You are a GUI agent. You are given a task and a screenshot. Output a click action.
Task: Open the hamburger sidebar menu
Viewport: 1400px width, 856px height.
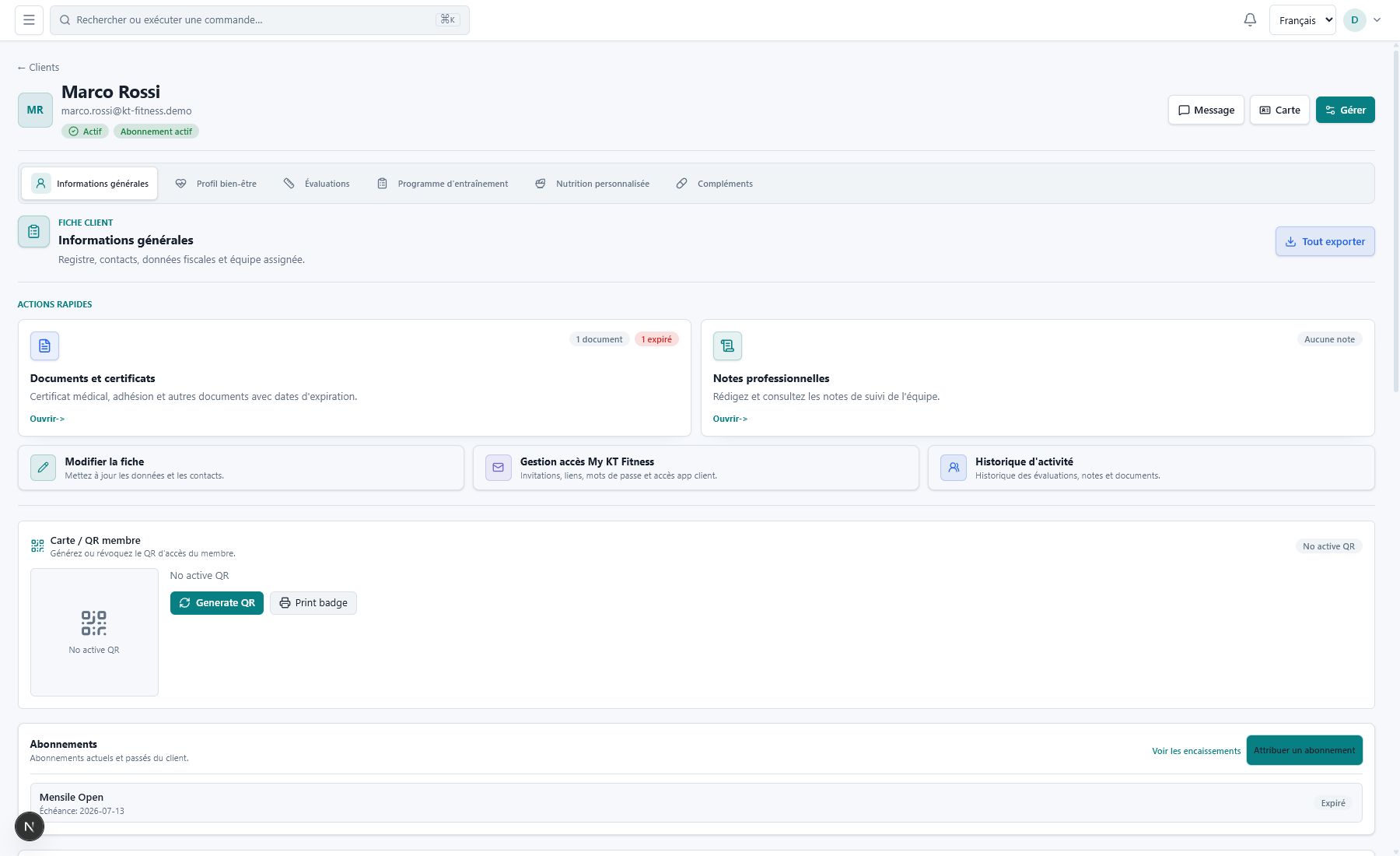(x=29, y=20)
